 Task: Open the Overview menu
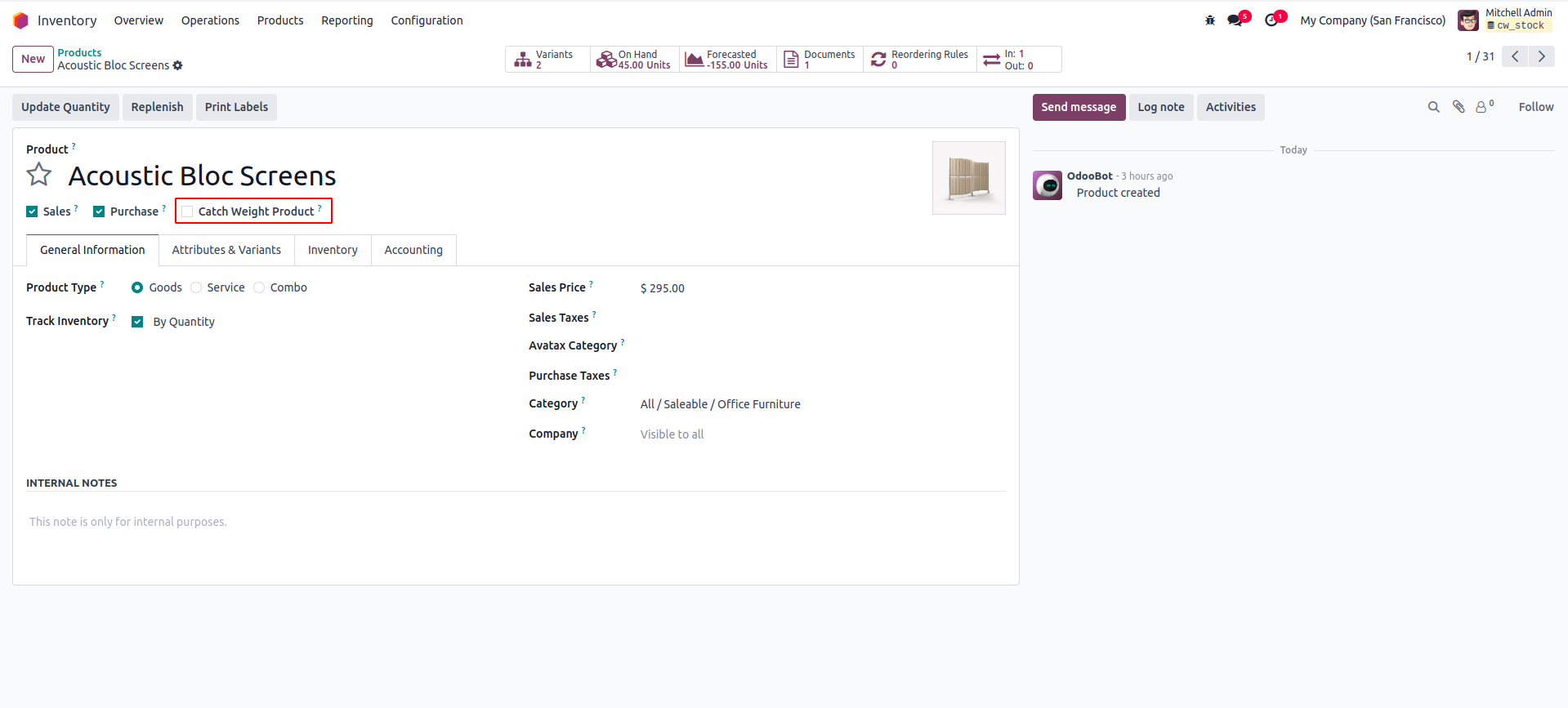[139, 20]
